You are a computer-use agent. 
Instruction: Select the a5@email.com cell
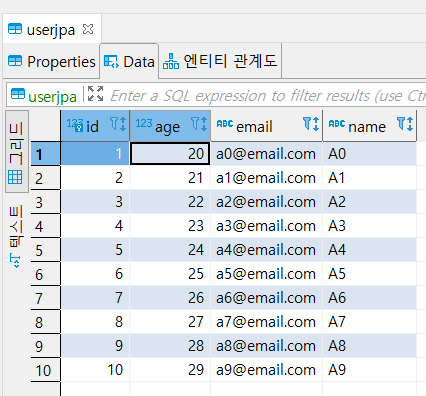click(x=266, y=274)
